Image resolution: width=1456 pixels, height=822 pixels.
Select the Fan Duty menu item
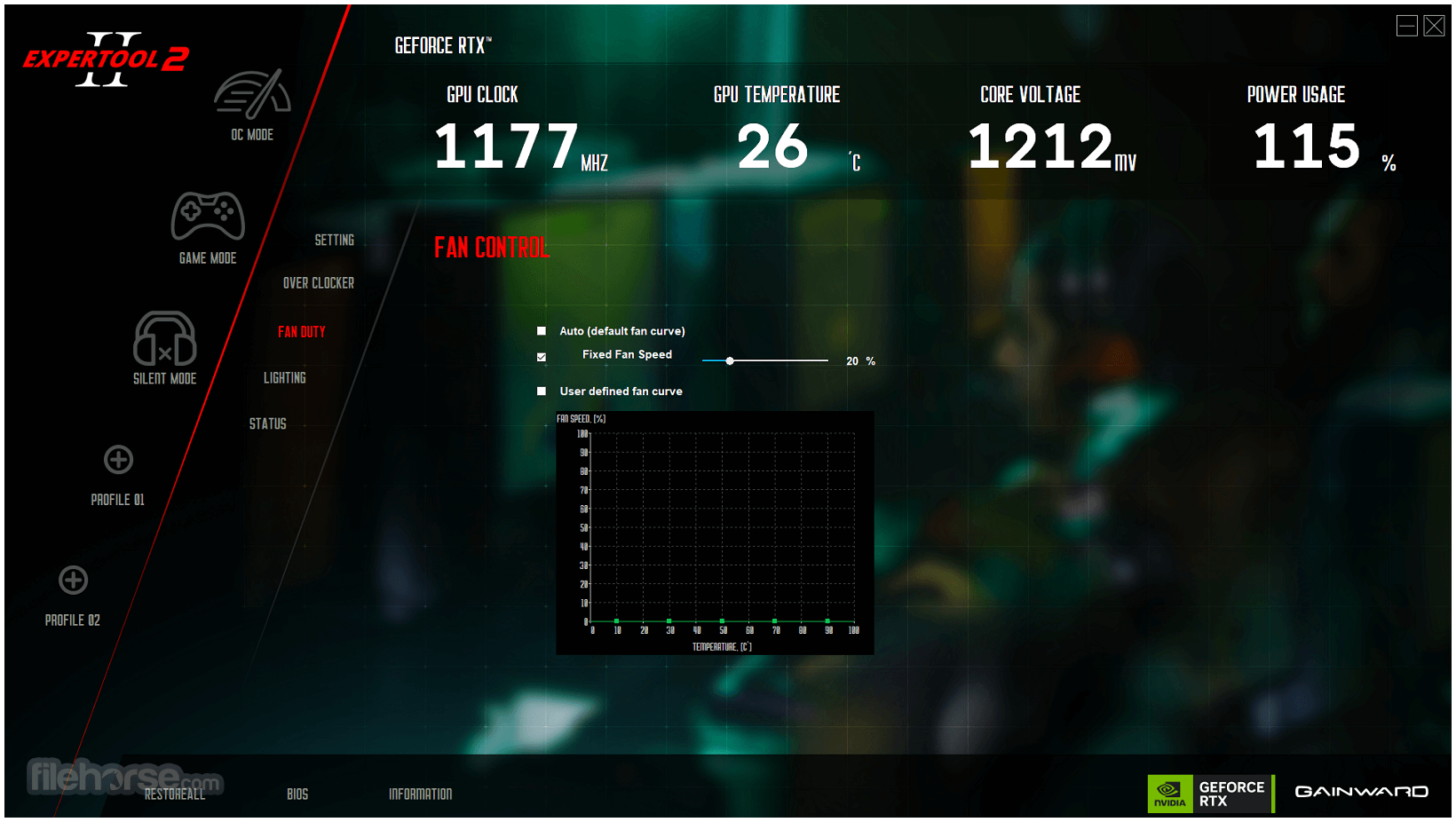point(302,332)
